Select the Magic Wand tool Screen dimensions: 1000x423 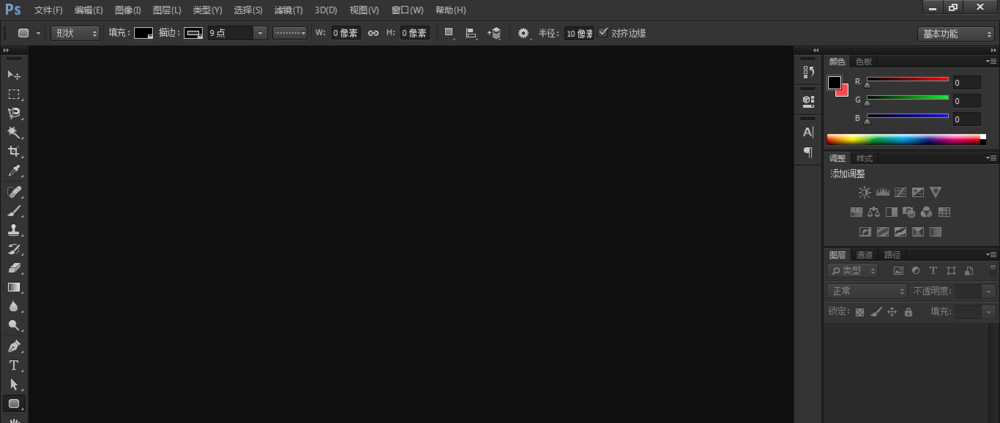coord(14,132)
